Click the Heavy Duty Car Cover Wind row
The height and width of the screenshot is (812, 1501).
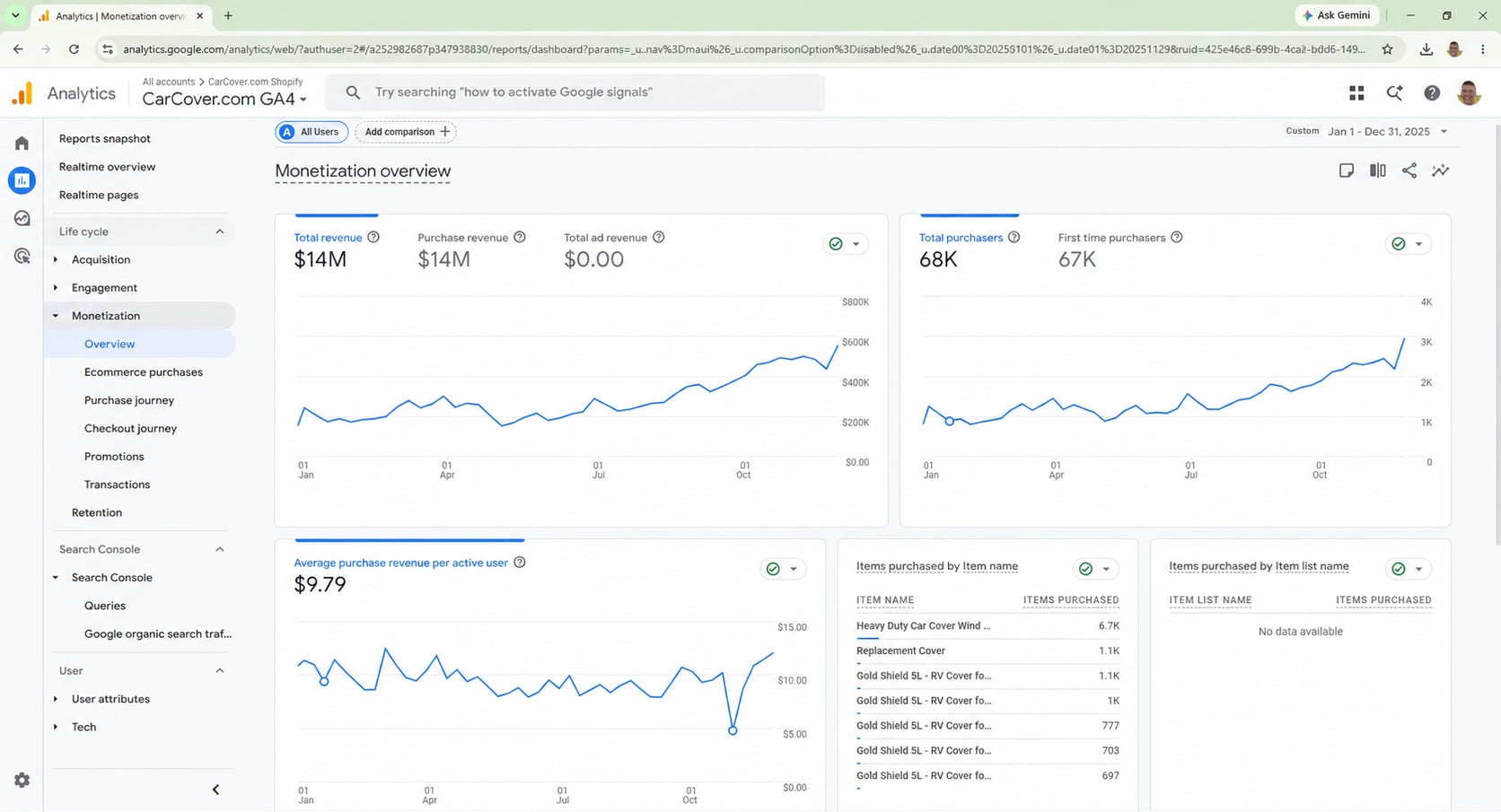click(987, 626)
